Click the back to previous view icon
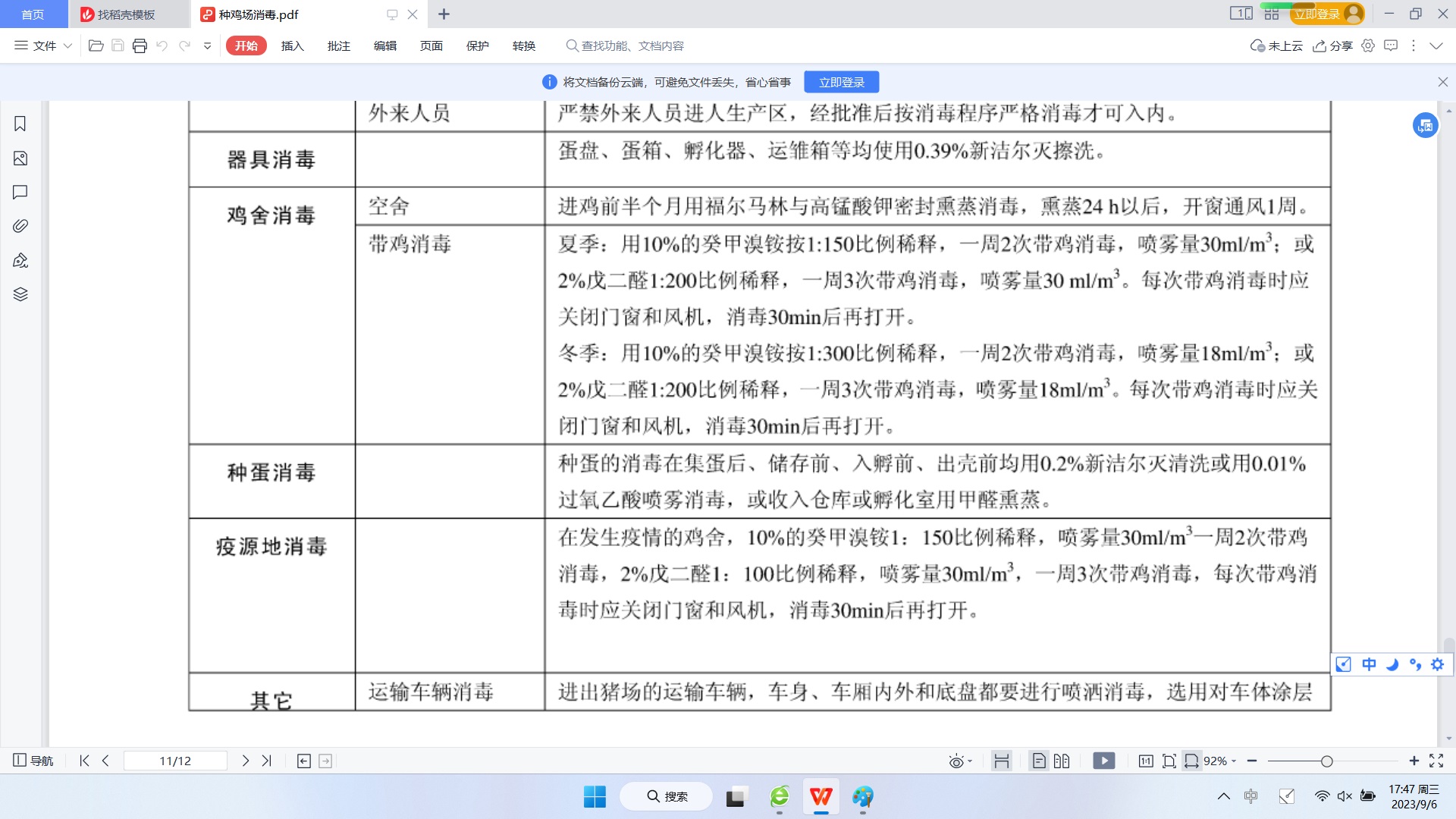1456x819 pixels. tap(304, 761)
